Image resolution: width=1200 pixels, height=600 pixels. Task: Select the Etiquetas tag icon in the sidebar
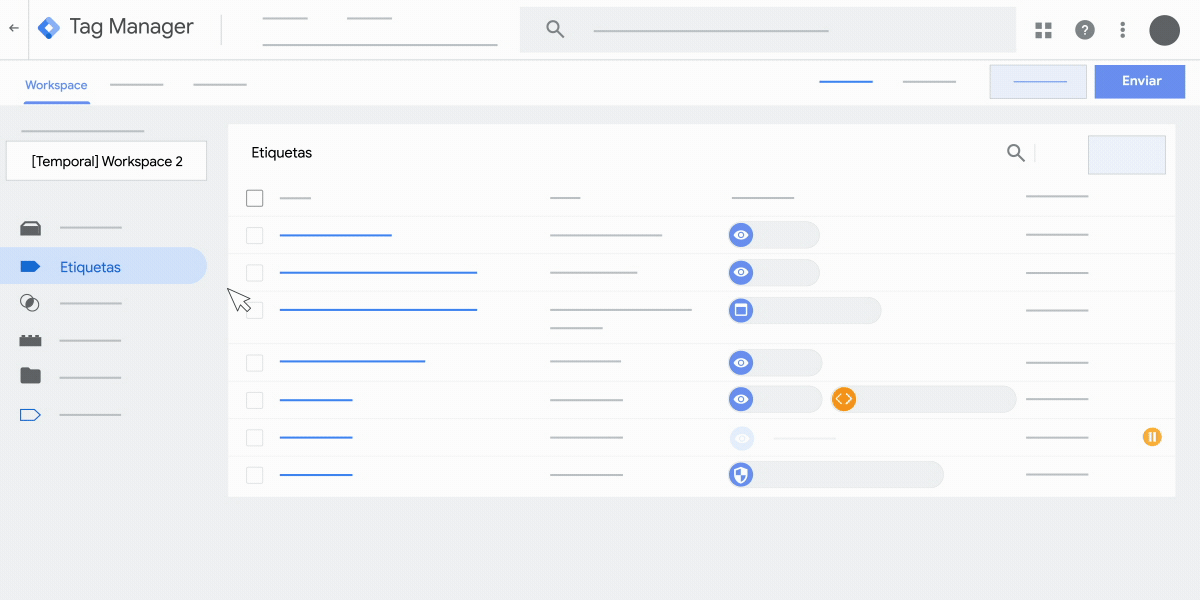pos(30,266)
